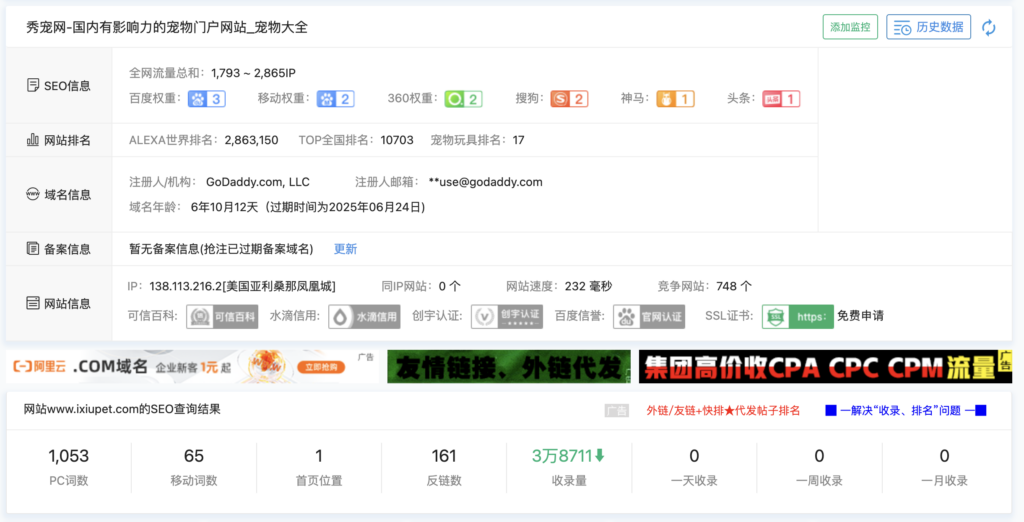Image resolution: width=1024 pixels, height=522 pixels.
Task: Click 一周收录 value 0
Action: [x=819, y=456]
